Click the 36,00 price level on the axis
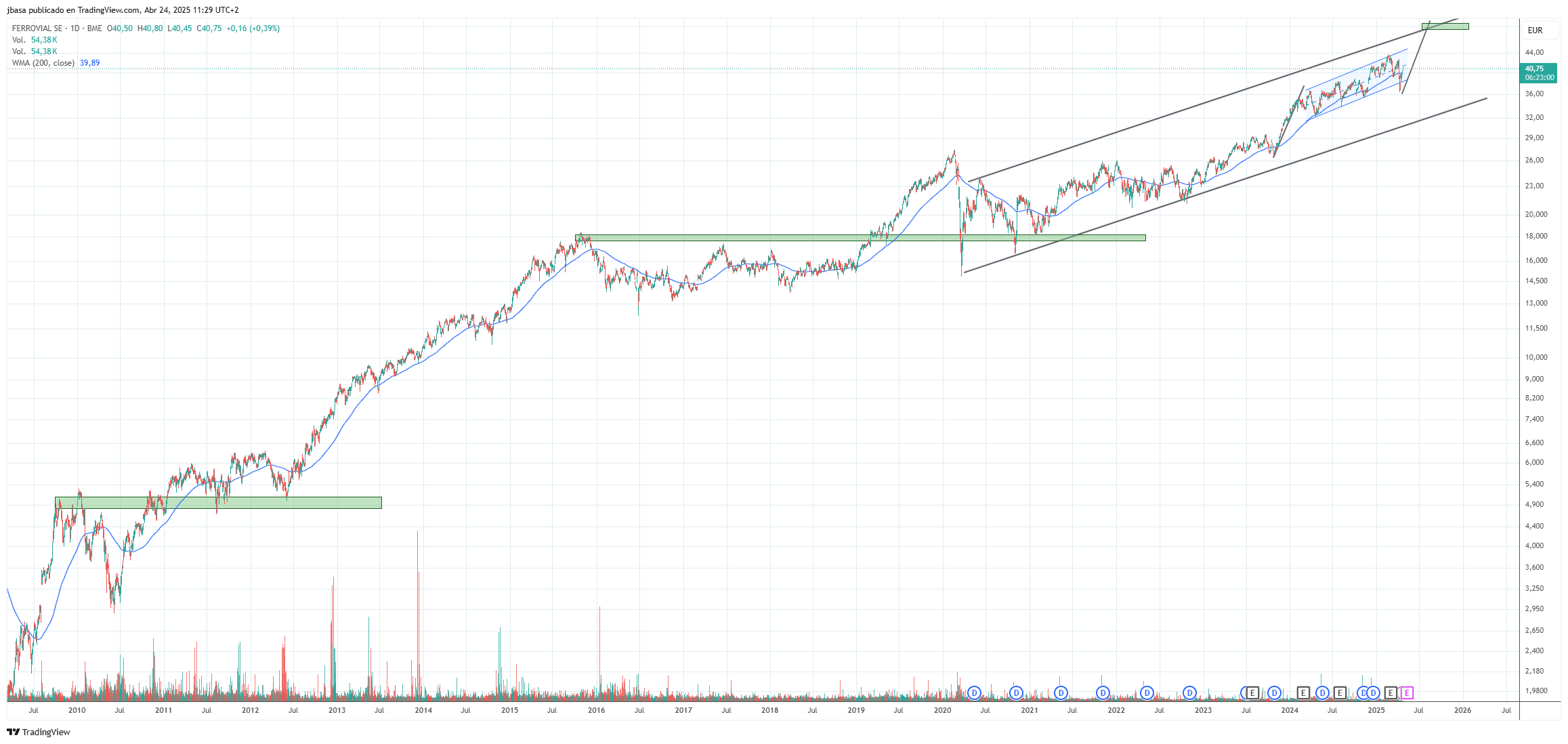 click(x=1534, y=94)
